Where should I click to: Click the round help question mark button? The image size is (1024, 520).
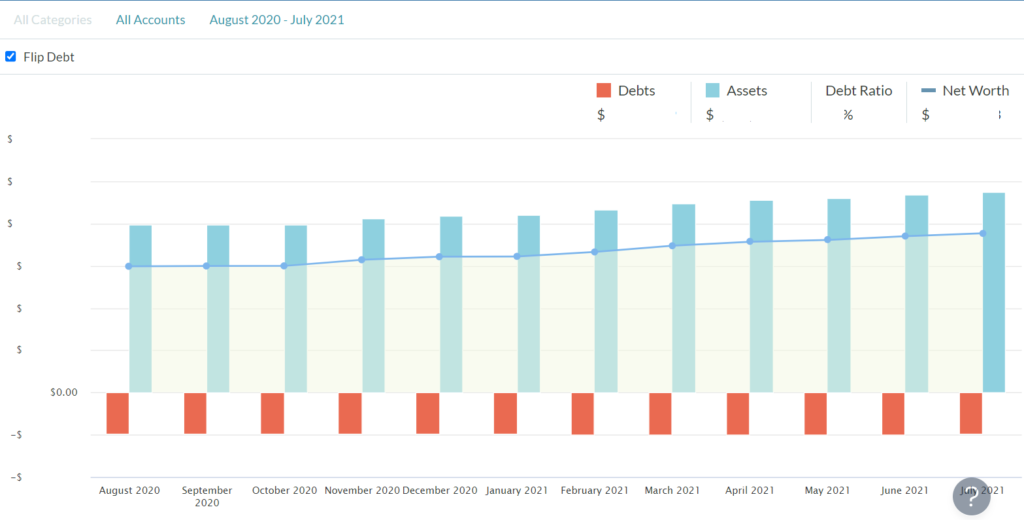(x=972, y=496)
